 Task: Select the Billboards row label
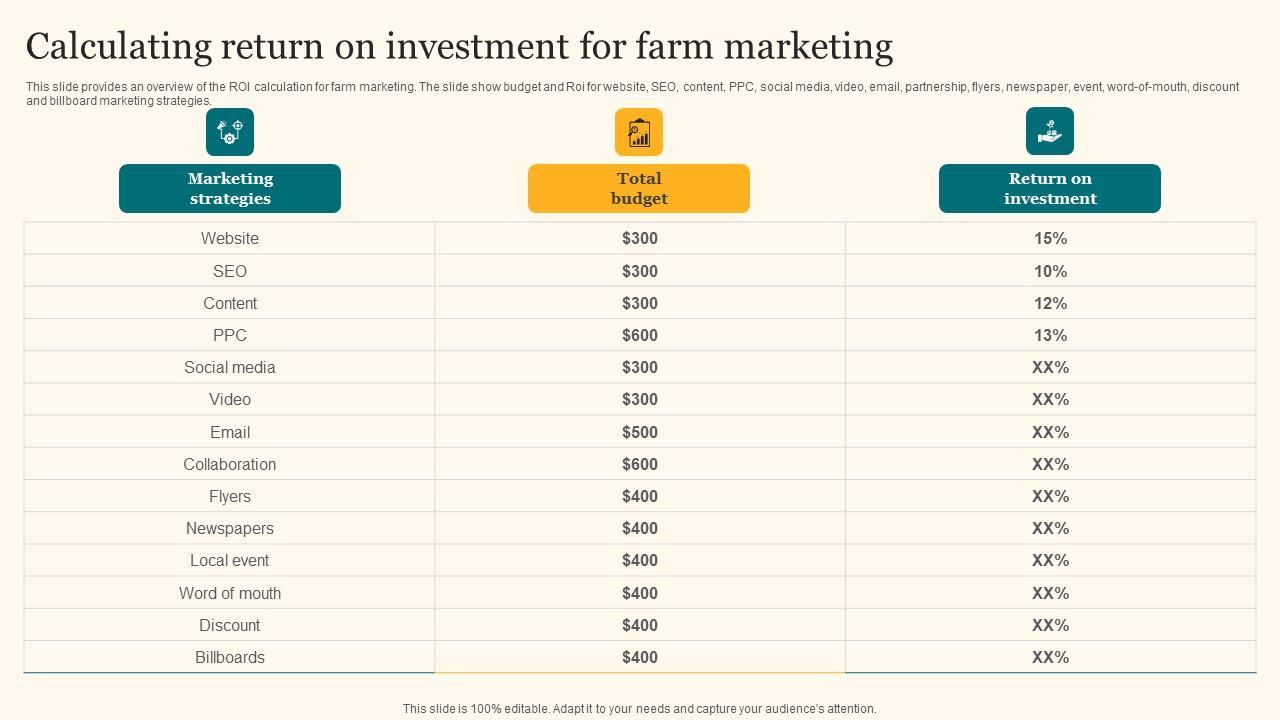point(230,657)
